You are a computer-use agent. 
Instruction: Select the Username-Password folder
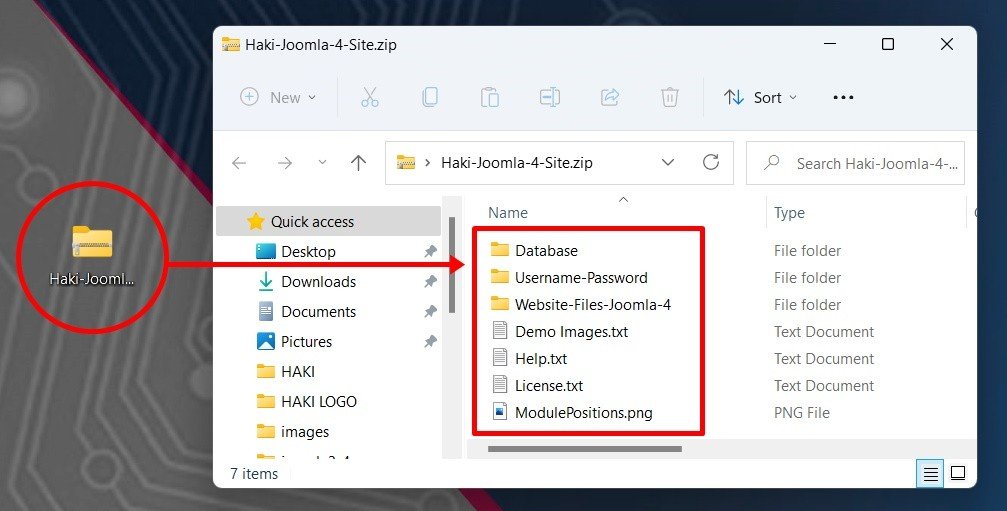coord(581,277)
